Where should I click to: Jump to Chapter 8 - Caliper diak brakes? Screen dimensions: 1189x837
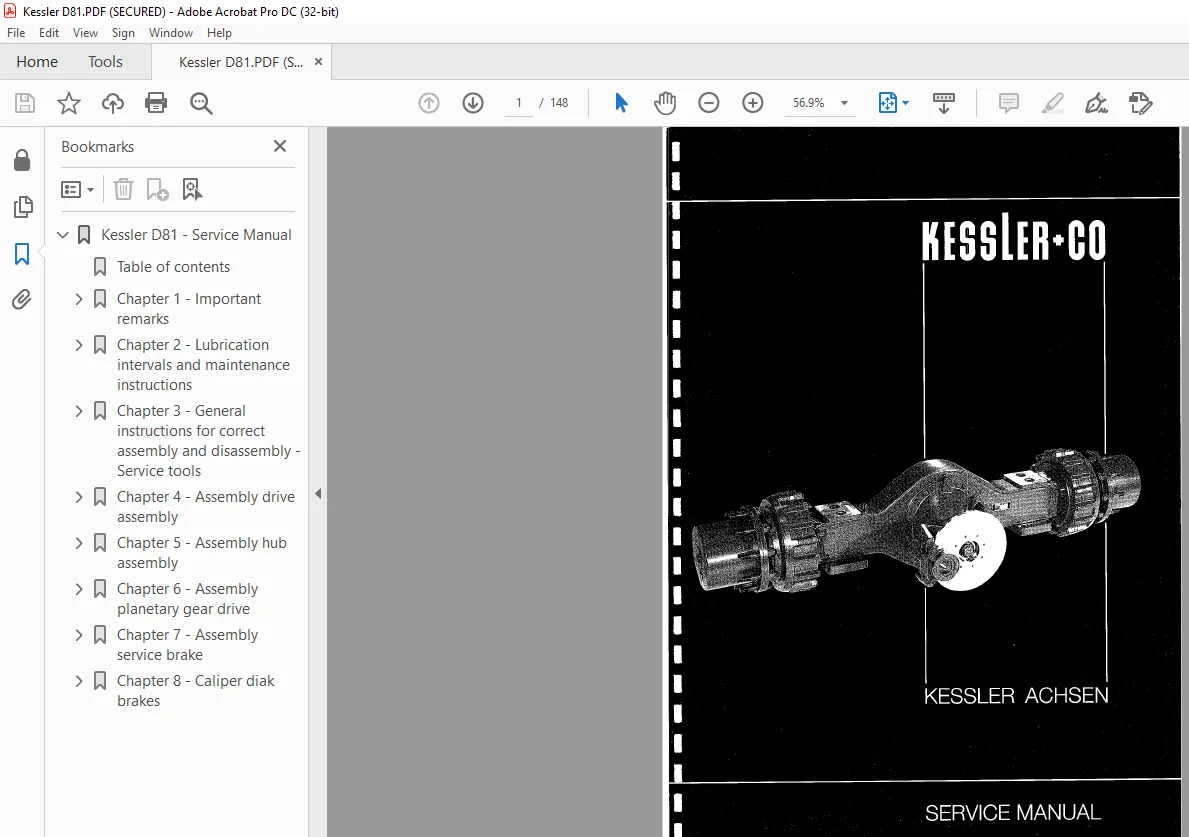coord(196,691)
